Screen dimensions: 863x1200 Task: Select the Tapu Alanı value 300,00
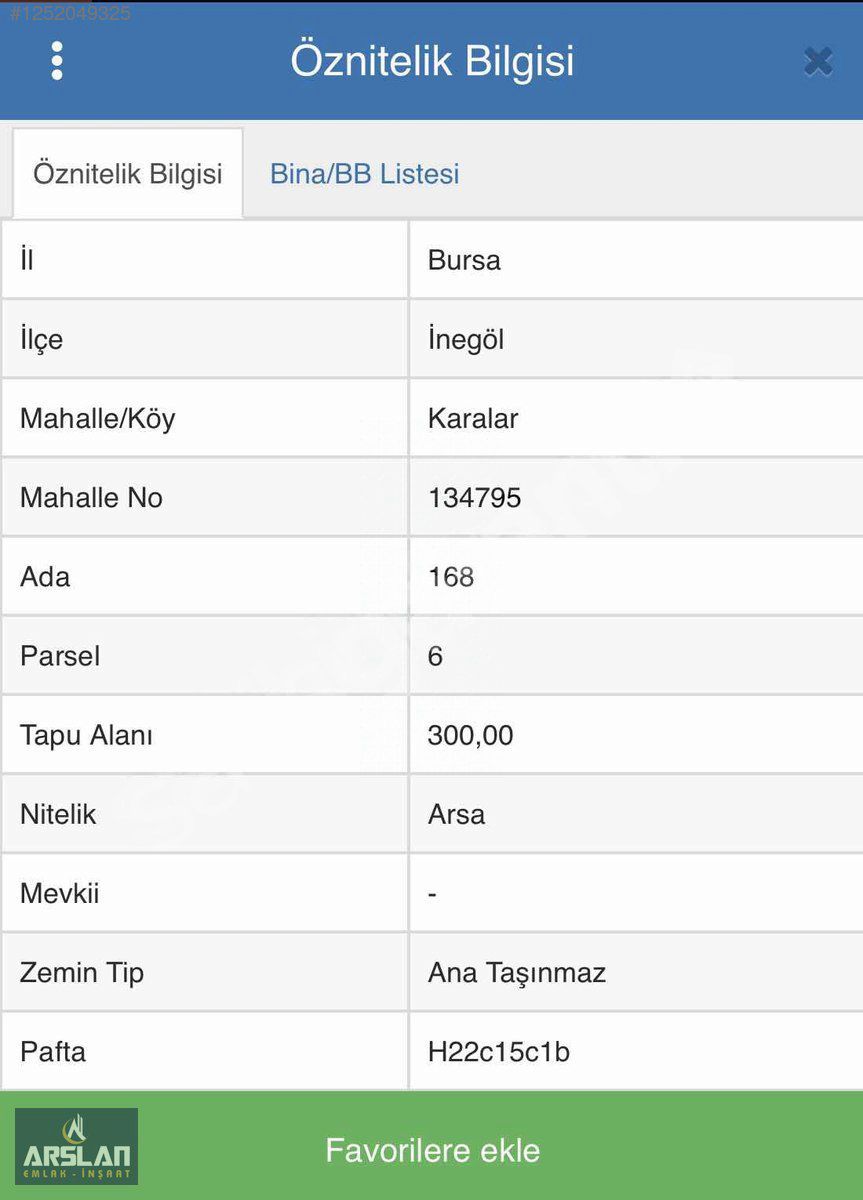(470, 735)
